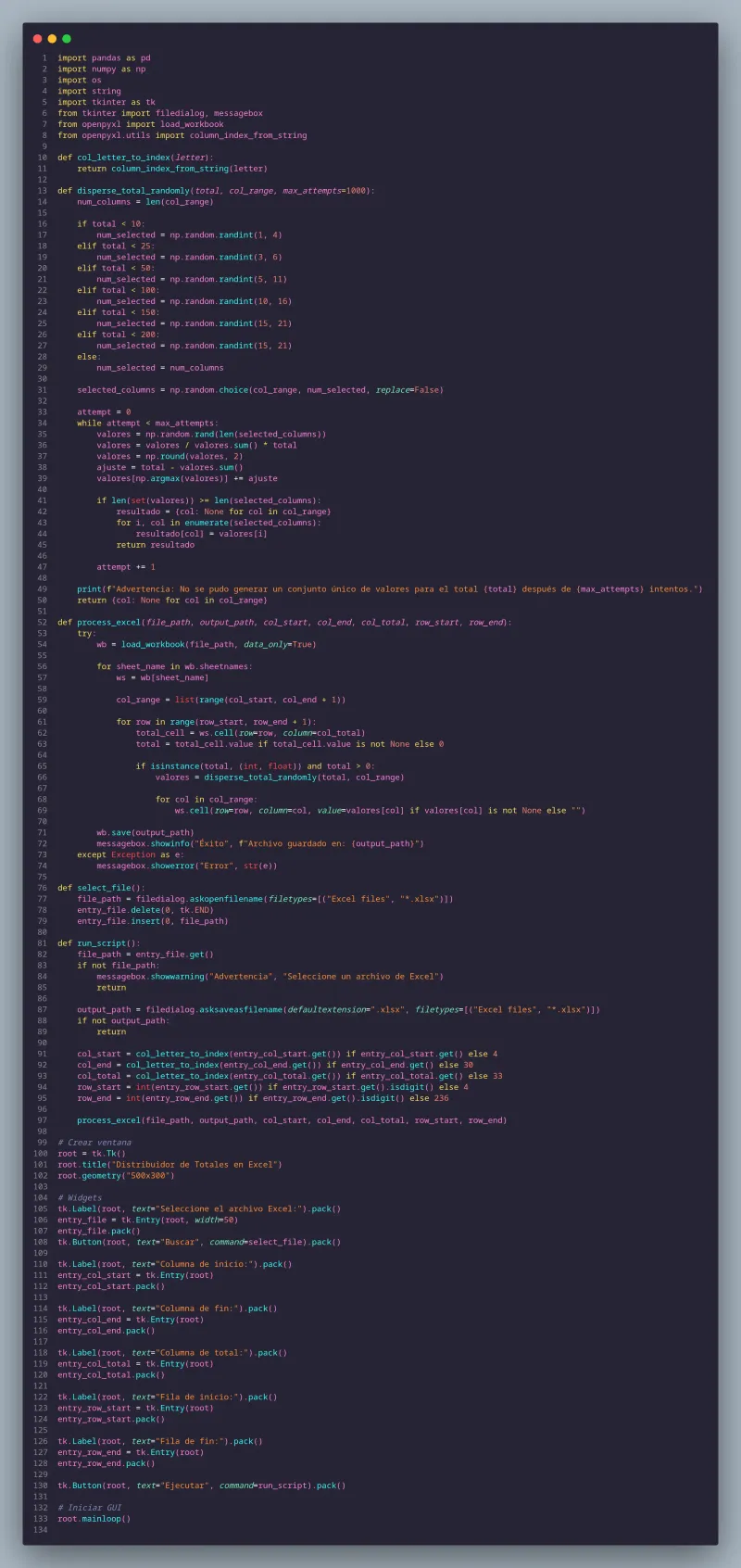Image resolution: width=741 pixels, height=1568 pixels.
Task: Select the 'col_start = col_letter_to_index' line
Action: point(287,1055)
